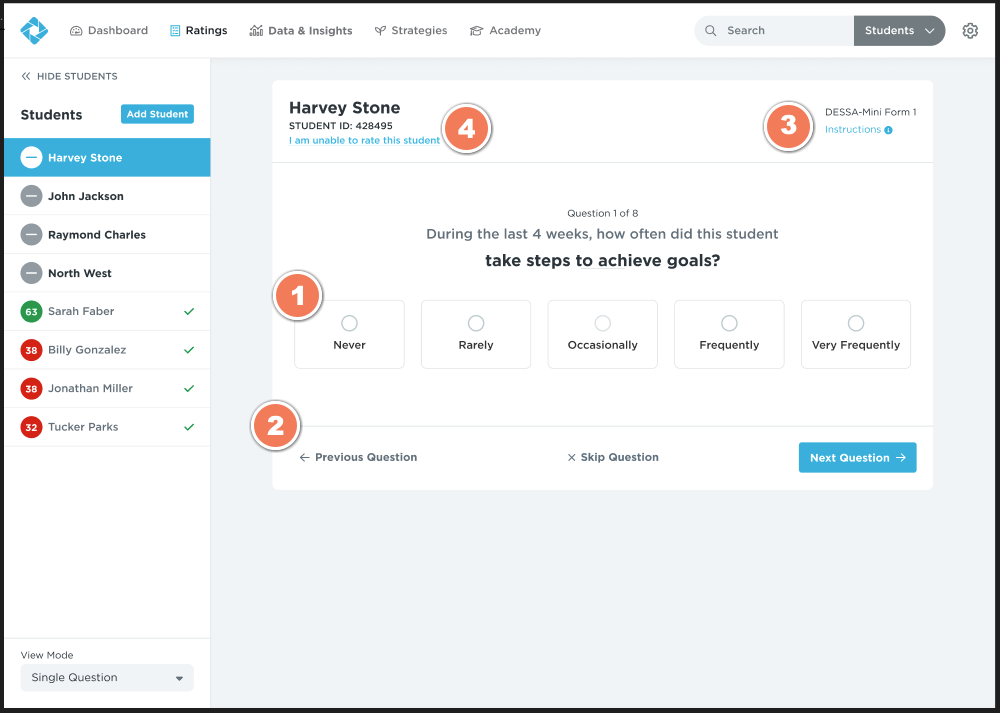1000x713 pixels.
Task: Click the Add Student button
Action: tap(157, 114)
